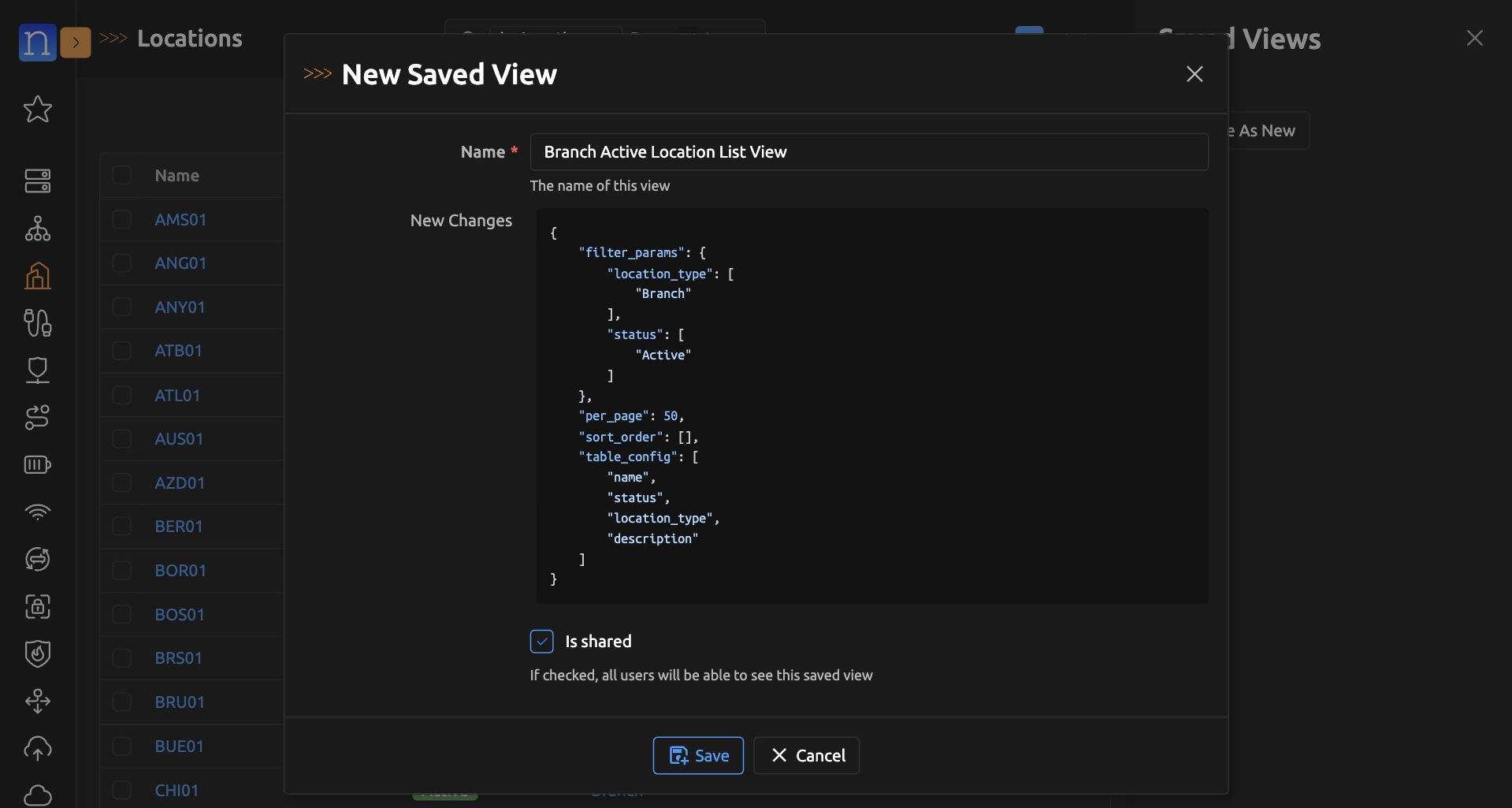The image size is (1512, 808).
Task: Open the Organization building icon in sidebar
Action: (x=38, y=276)
